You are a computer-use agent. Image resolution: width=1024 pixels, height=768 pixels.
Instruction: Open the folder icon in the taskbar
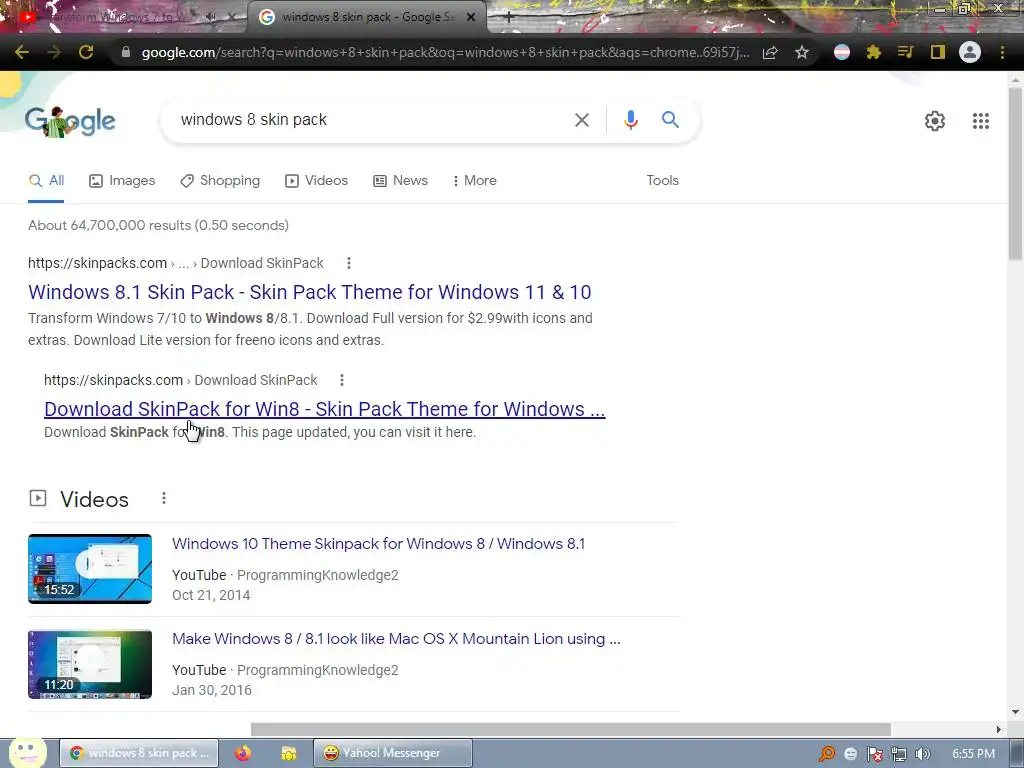click(x=289, y=753)
